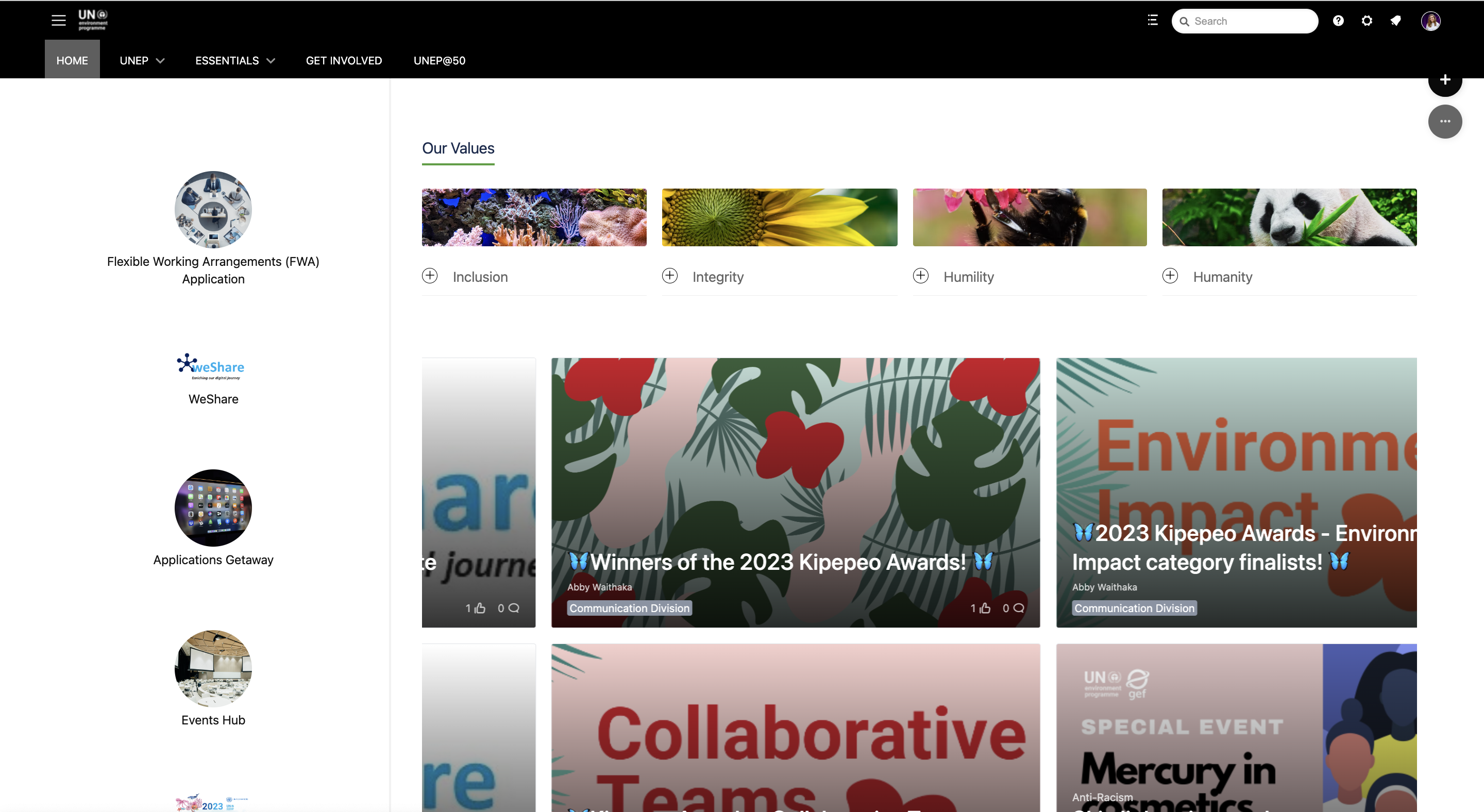
Task: Open the settings gear icon
Action: (1367, 21)
